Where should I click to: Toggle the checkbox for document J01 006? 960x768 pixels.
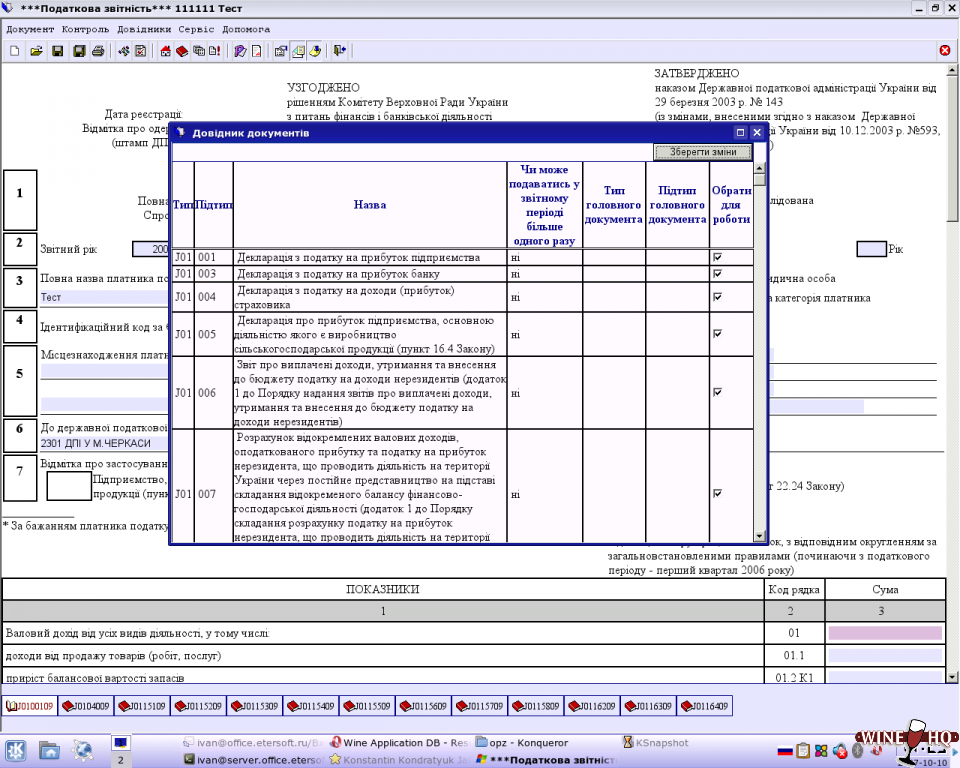tap(717, 393)
